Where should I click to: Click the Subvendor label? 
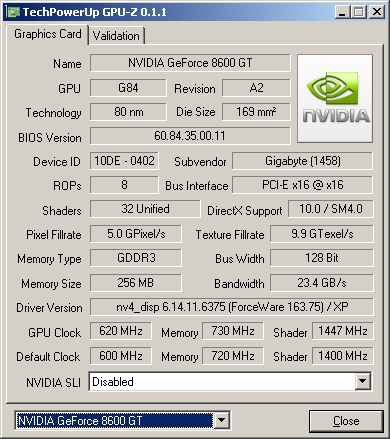coord(200,162)
